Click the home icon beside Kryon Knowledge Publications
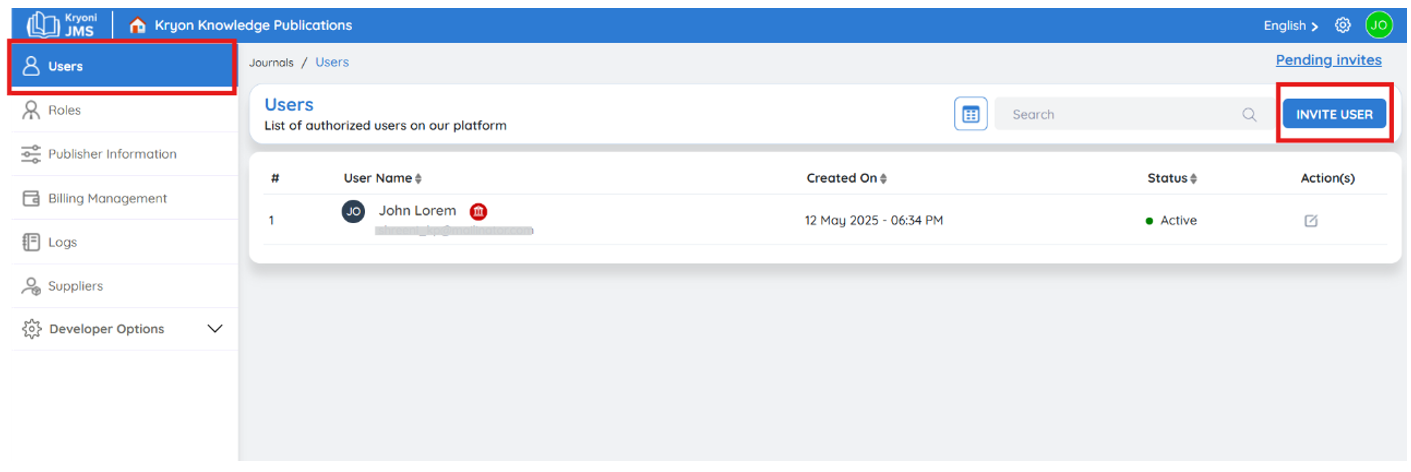Screen dimensions: 1411x472 point(138,25)
